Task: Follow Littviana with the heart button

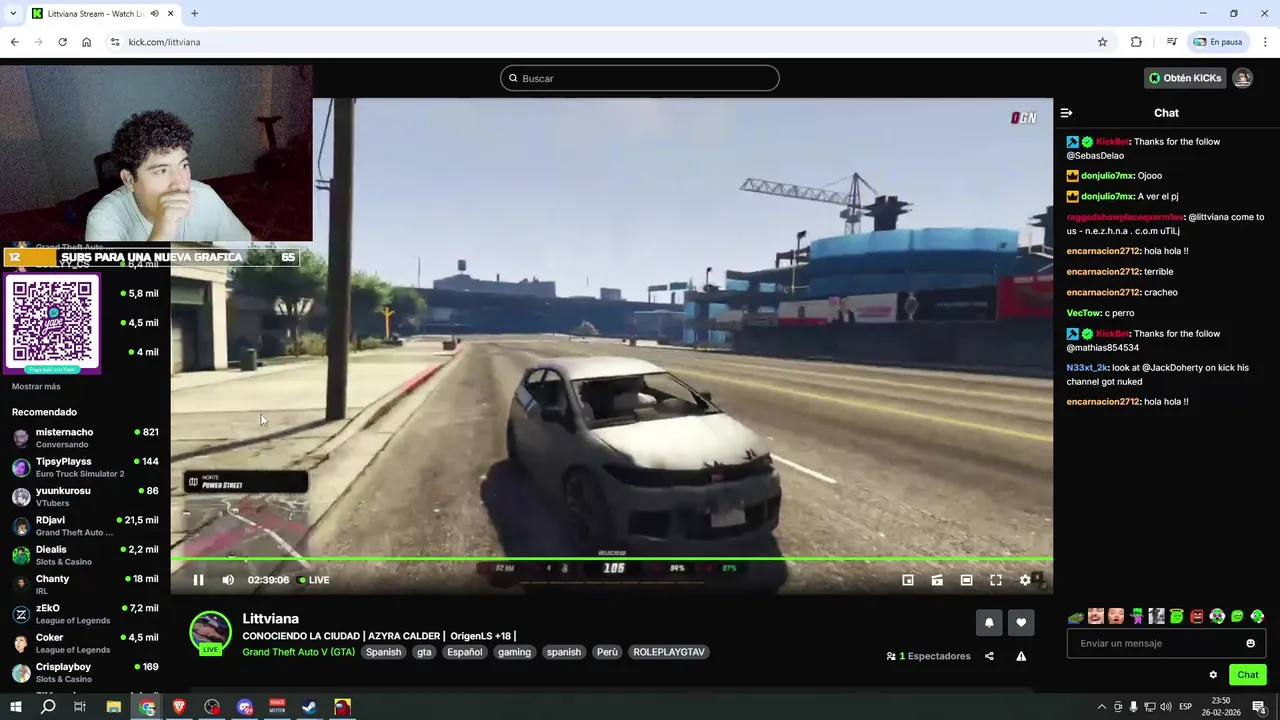Action: pyautogui.click(x=1021, y=622)
